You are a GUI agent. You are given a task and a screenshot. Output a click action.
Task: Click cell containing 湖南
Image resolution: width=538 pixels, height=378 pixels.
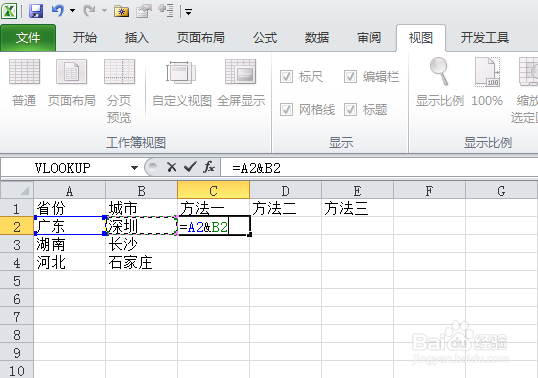coord(70,244)
